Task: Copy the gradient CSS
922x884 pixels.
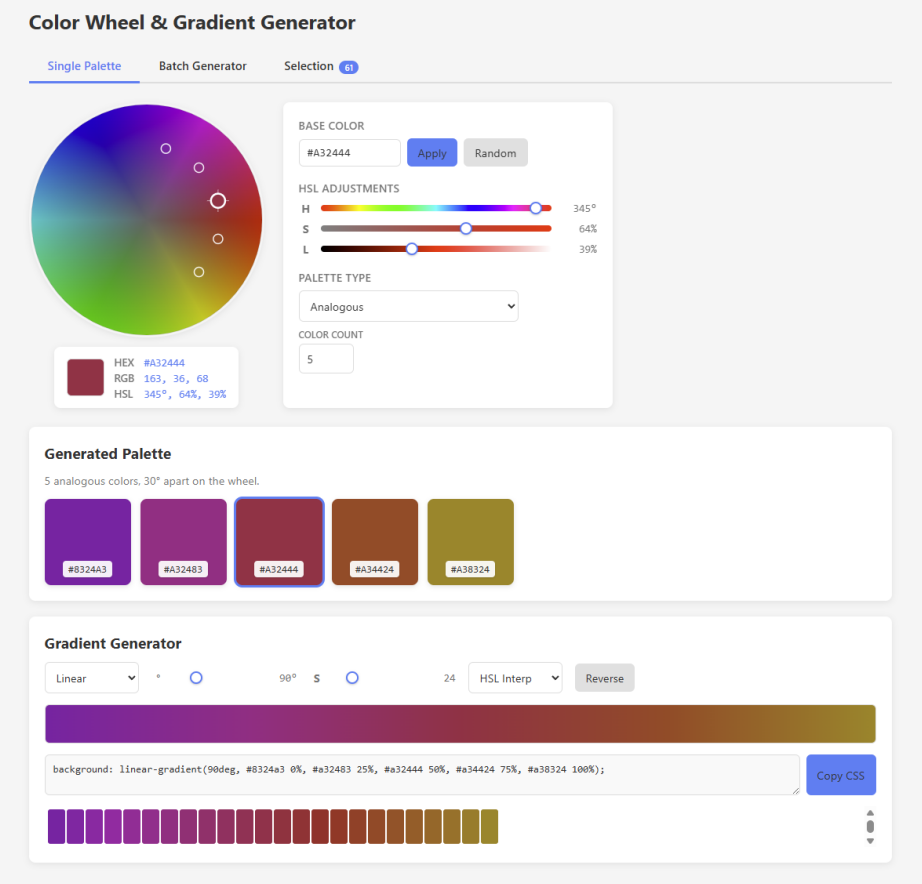Action: click(841, 775)
